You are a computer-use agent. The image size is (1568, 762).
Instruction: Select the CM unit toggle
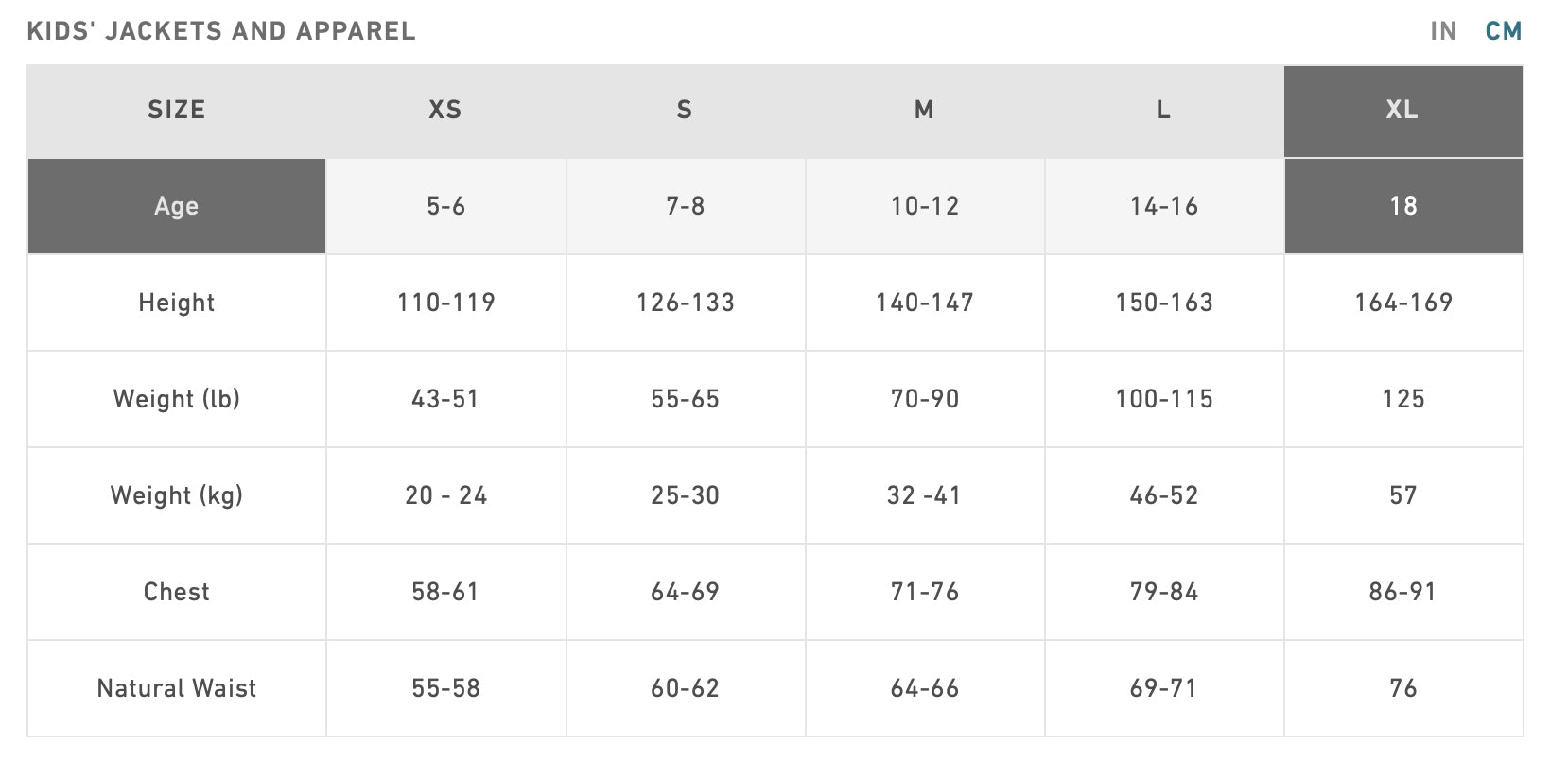(x=1504, y=31)
